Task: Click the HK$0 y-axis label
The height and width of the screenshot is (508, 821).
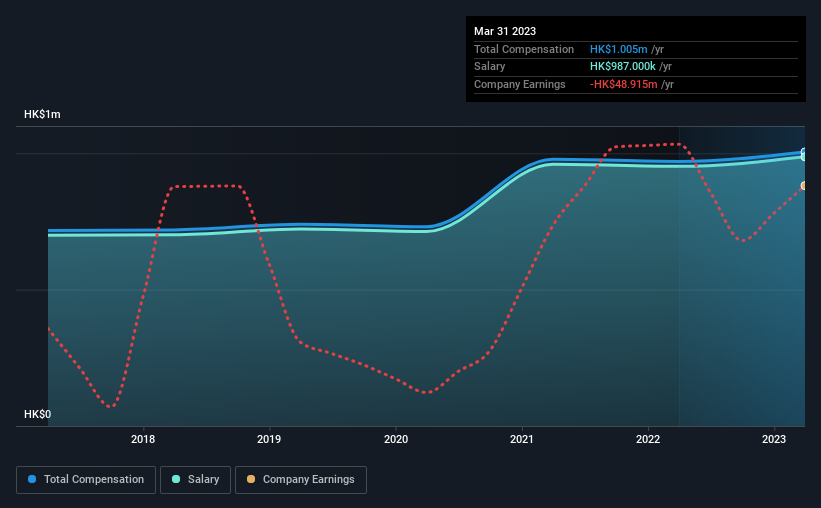Action: tap(38, 414)
